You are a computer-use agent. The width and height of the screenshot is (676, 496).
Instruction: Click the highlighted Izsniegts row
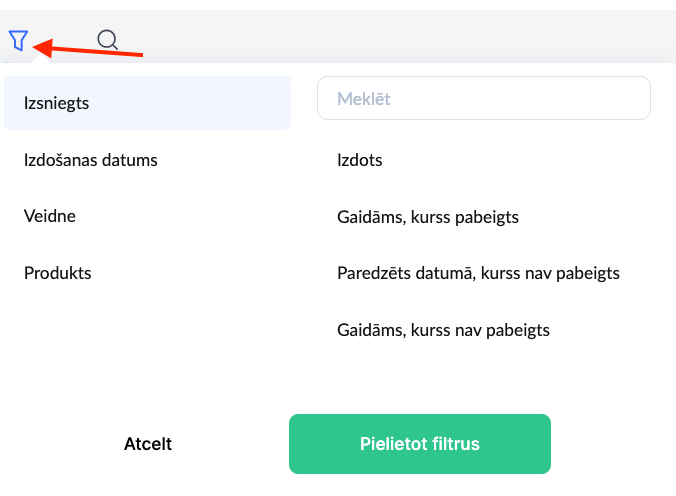coord(147,103)
